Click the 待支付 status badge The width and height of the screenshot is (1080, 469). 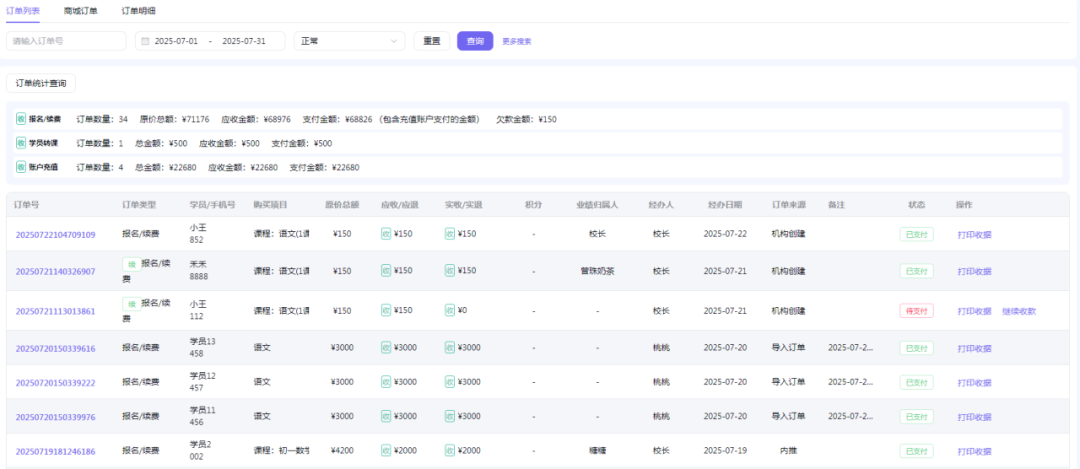915,311
